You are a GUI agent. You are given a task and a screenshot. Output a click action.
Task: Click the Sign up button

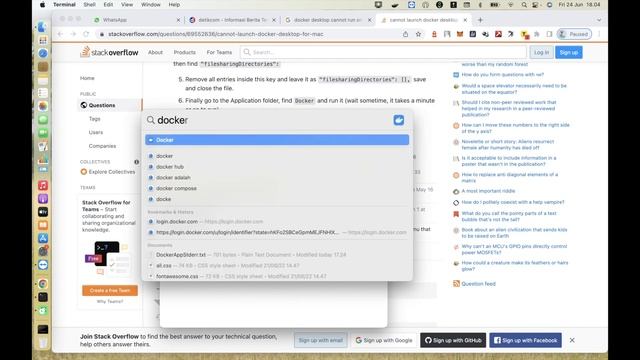point(569,52)
